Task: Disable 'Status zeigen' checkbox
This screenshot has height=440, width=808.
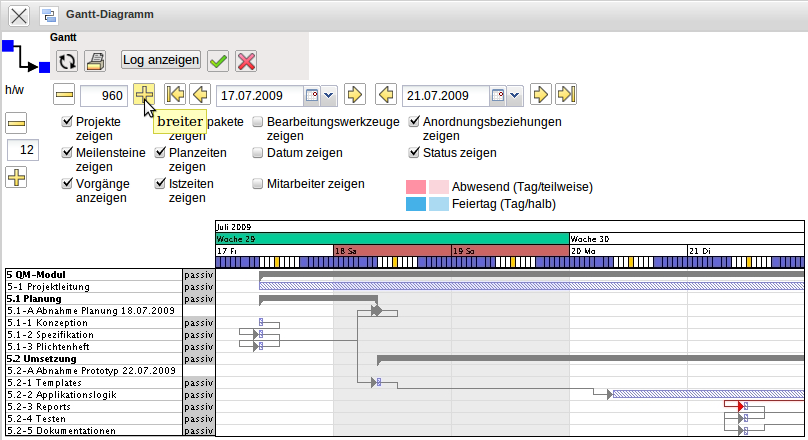Action: 415,153
